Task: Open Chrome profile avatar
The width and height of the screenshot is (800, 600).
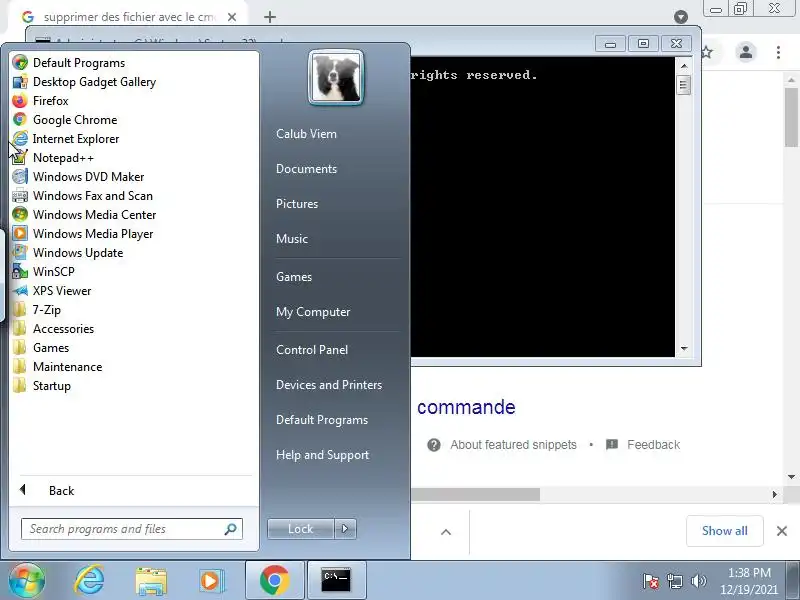Action: (746, 52)
